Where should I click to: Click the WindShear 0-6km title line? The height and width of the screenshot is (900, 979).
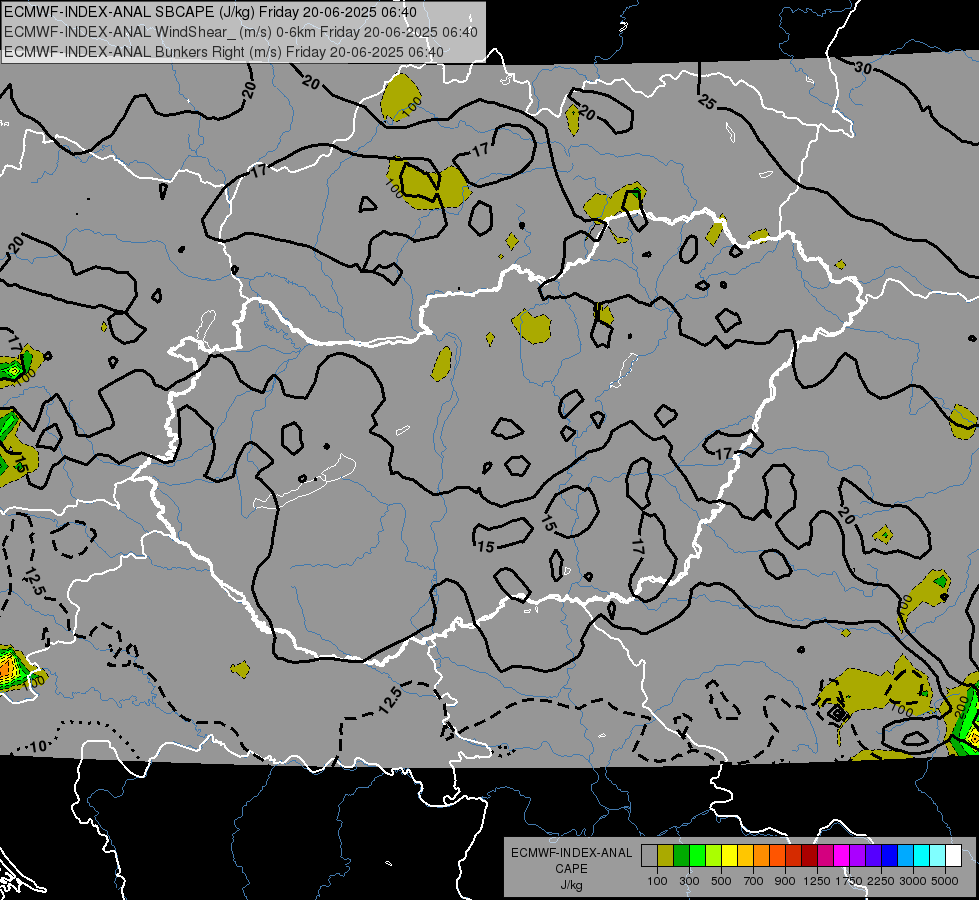pyautogui.click(x=240, y=32)
